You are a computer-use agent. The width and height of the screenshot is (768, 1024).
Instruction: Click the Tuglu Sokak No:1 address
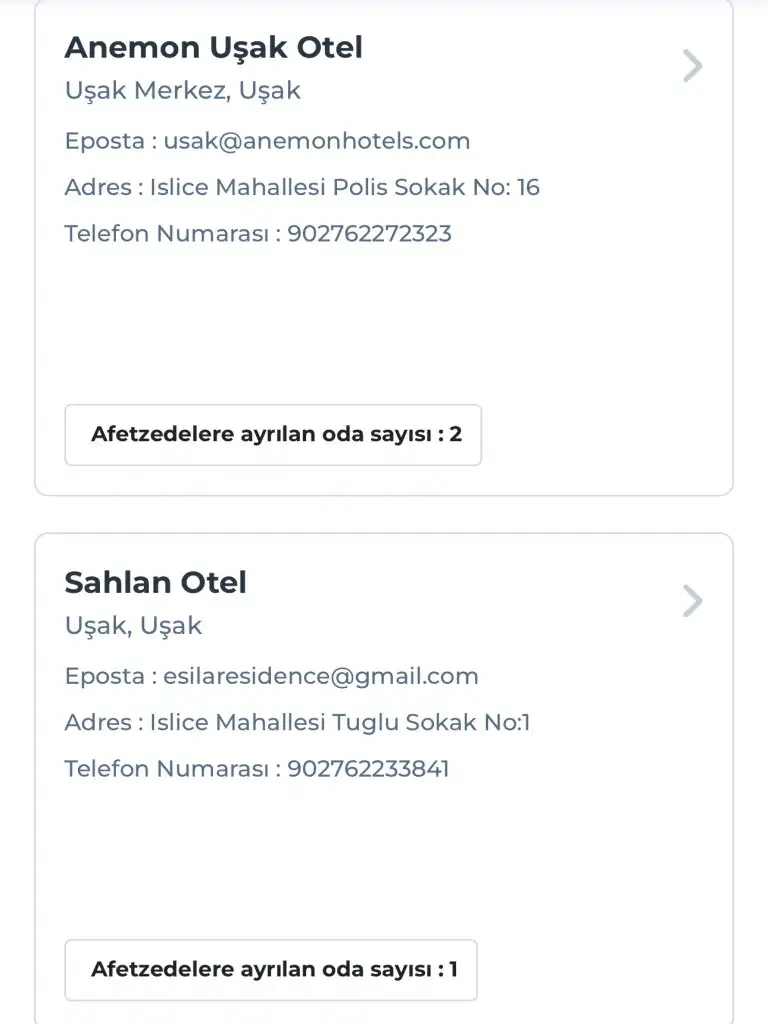click(x=340, y=722)
